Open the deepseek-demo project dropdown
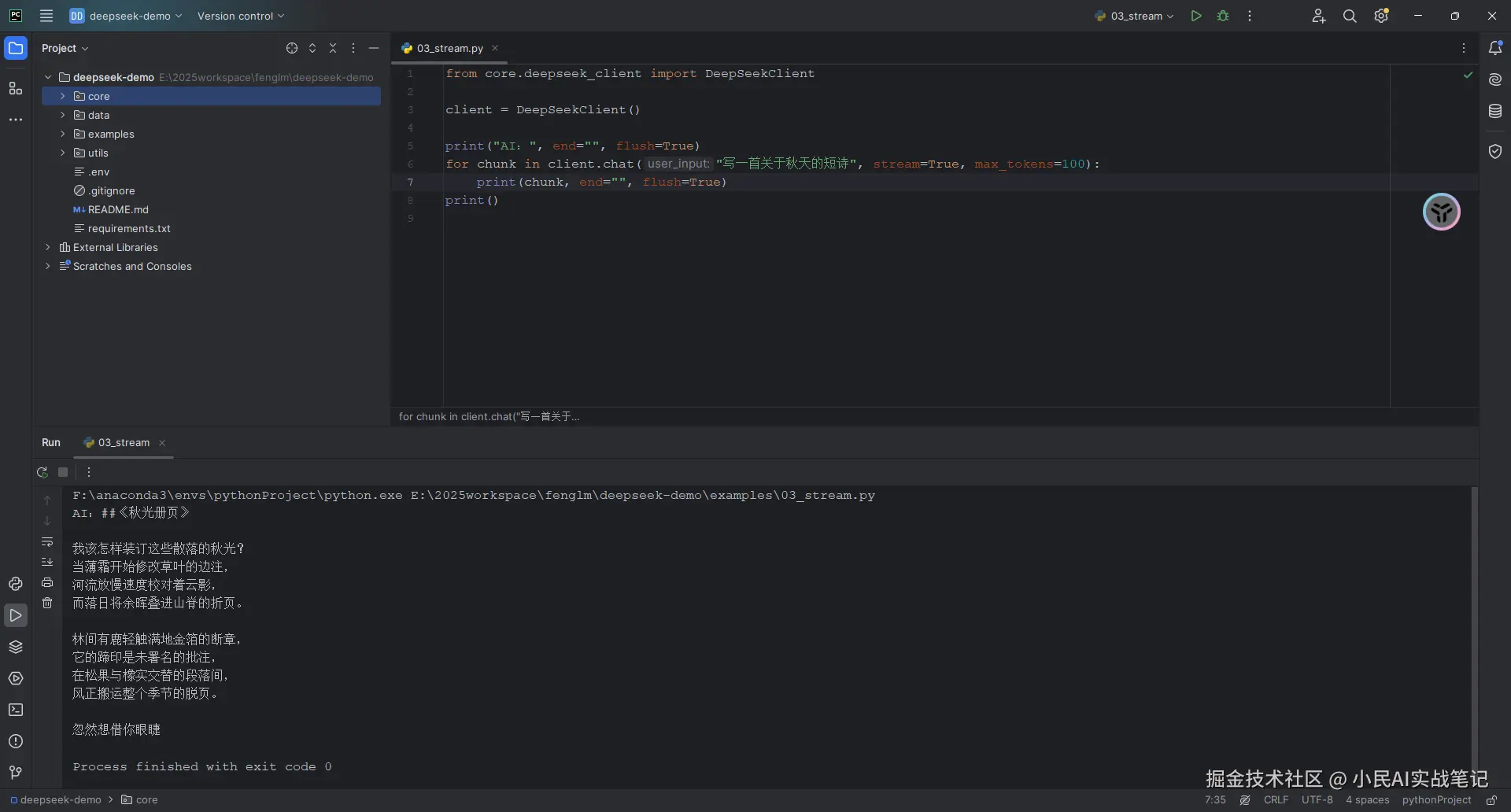1511x812 pixels. pos(126,16)
